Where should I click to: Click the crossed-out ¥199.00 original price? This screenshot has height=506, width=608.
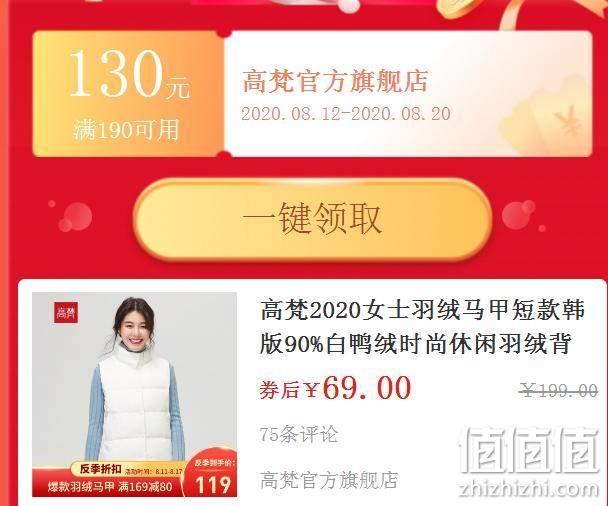tap(559, 390)
